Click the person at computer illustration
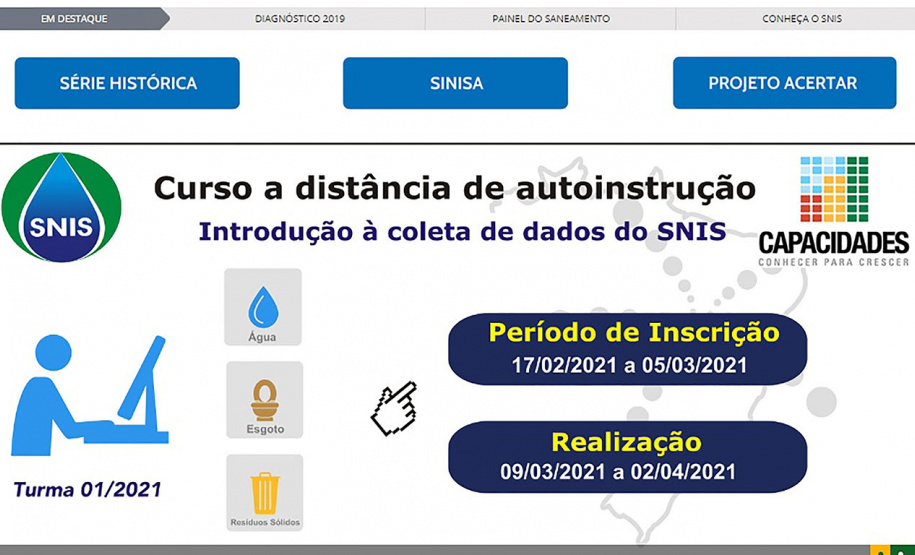 click(x=90, y=395)
